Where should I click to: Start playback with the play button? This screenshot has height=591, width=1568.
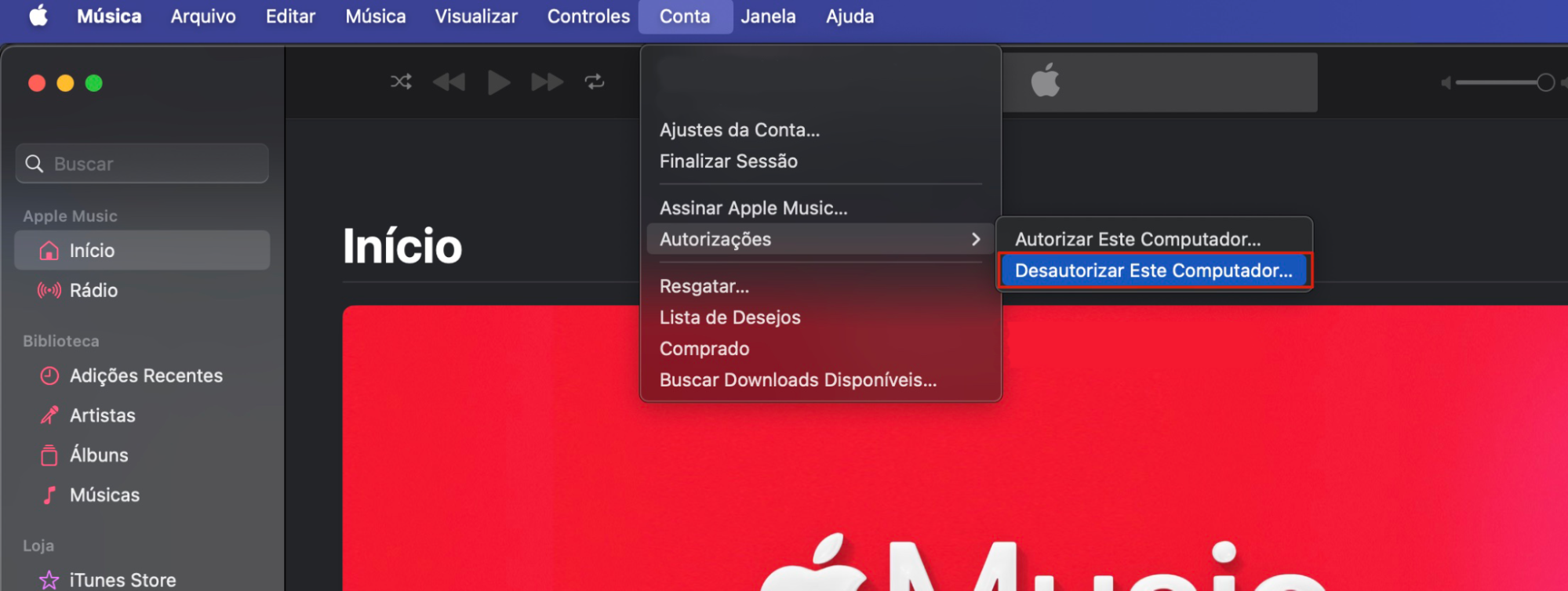[x=499, y=82]
